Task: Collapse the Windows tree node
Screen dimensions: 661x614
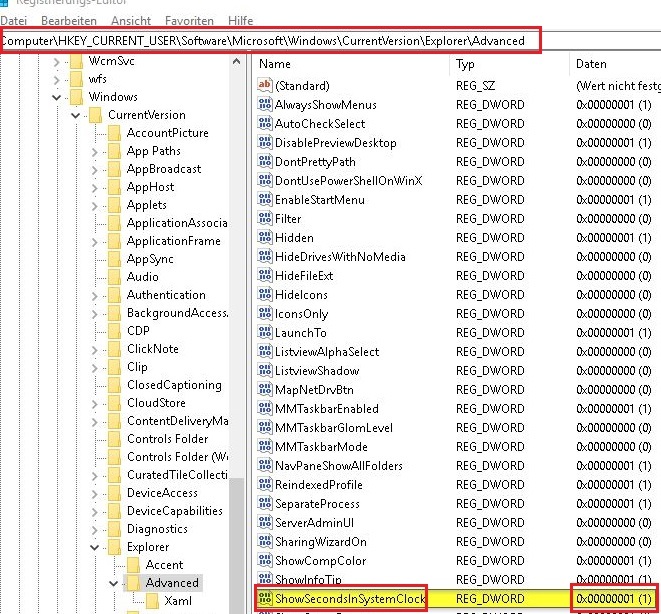Action: pyautogui.click(x=56, y=97)
